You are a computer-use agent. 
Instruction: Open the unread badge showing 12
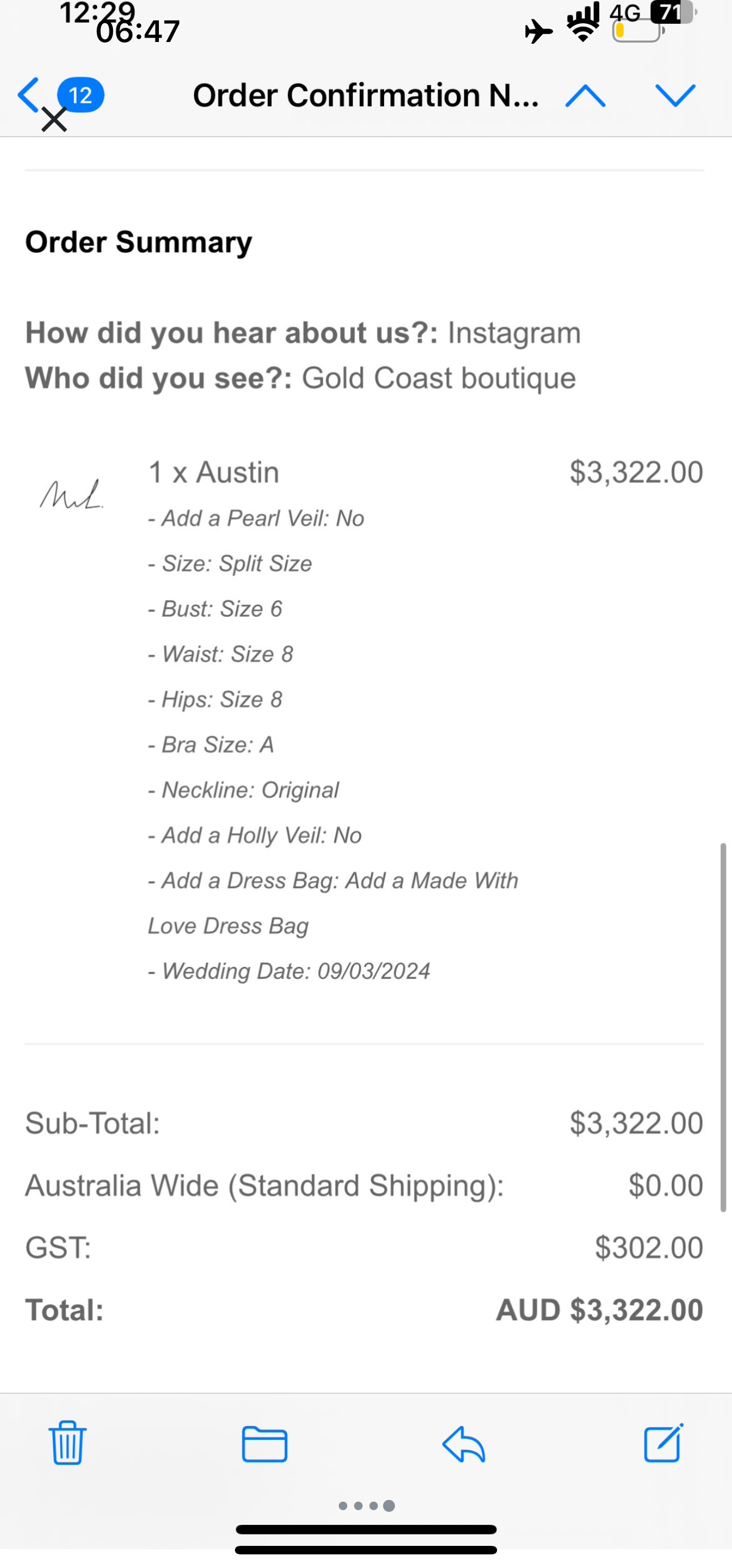pos(81,95)
